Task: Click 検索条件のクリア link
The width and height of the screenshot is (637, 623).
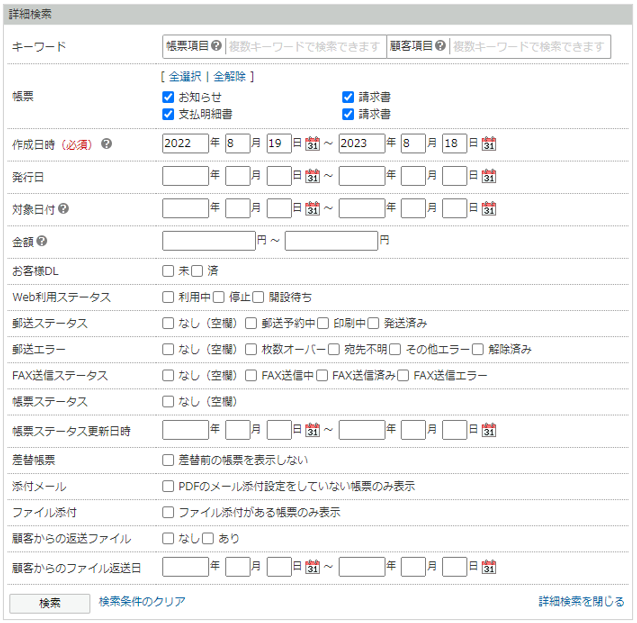Action: tap(142, 601)
